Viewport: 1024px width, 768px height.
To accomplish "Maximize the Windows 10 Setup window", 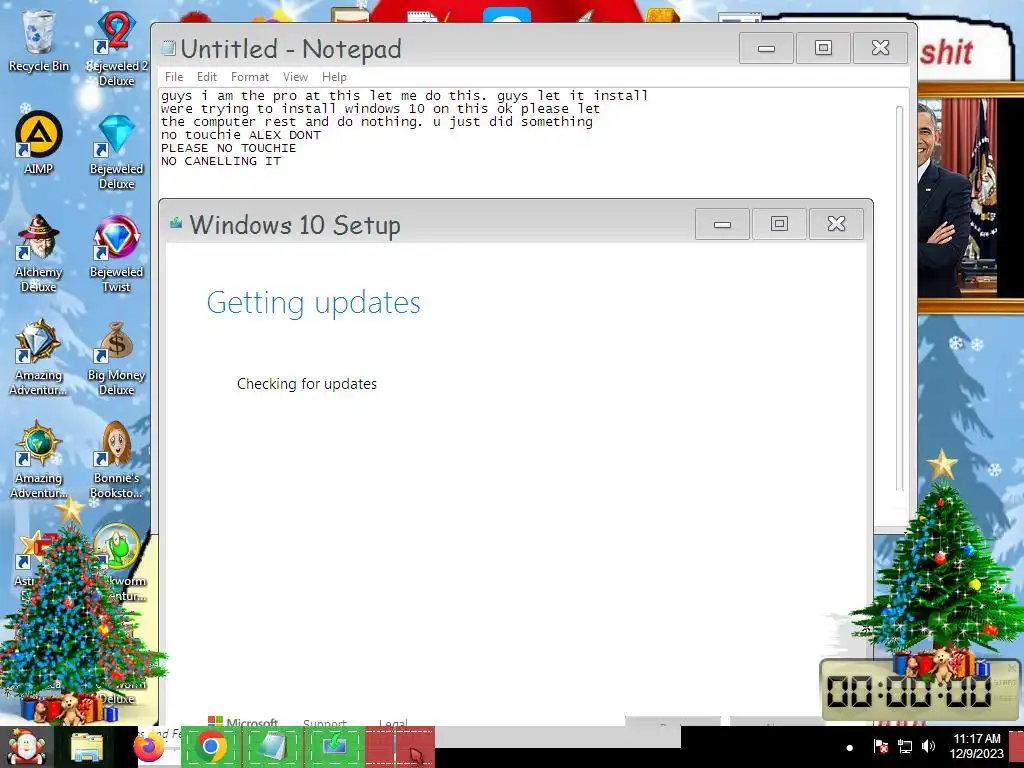I will coord(779,224).
